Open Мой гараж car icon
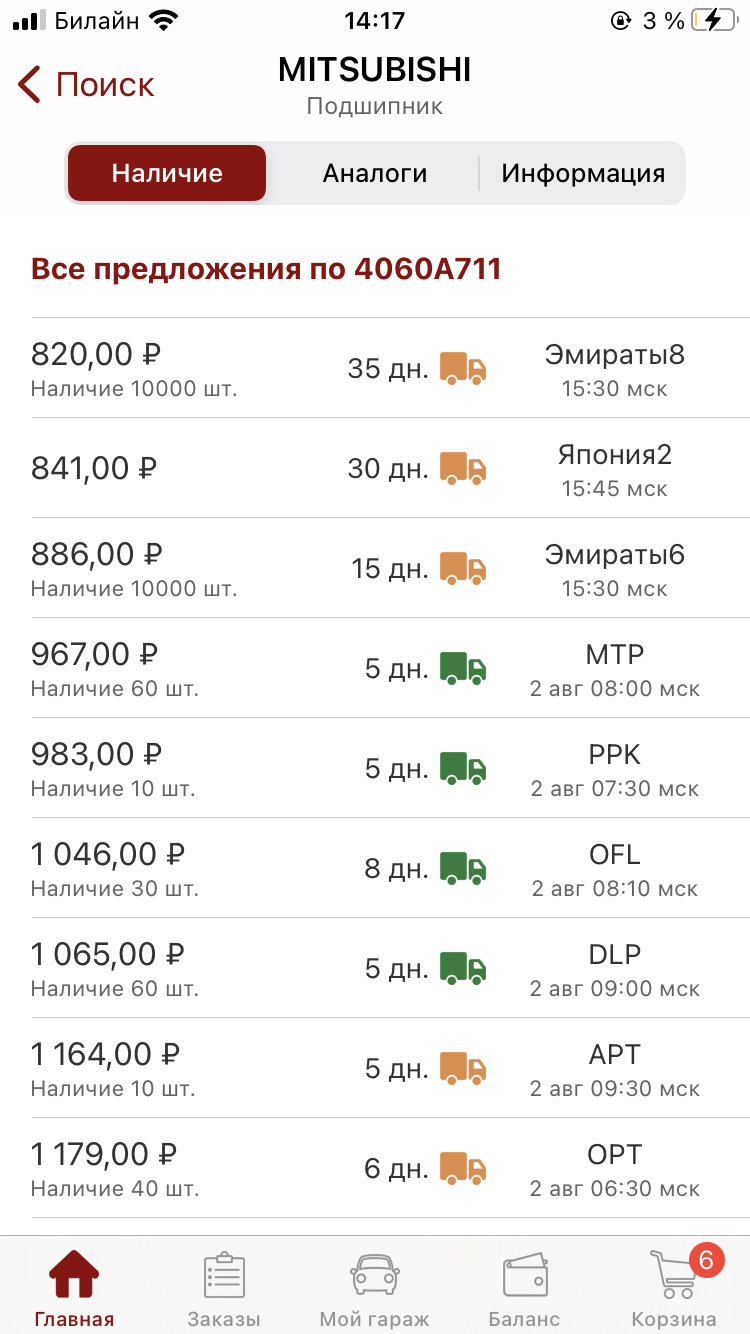The image size is (750, 1334). click(375, 1275)
